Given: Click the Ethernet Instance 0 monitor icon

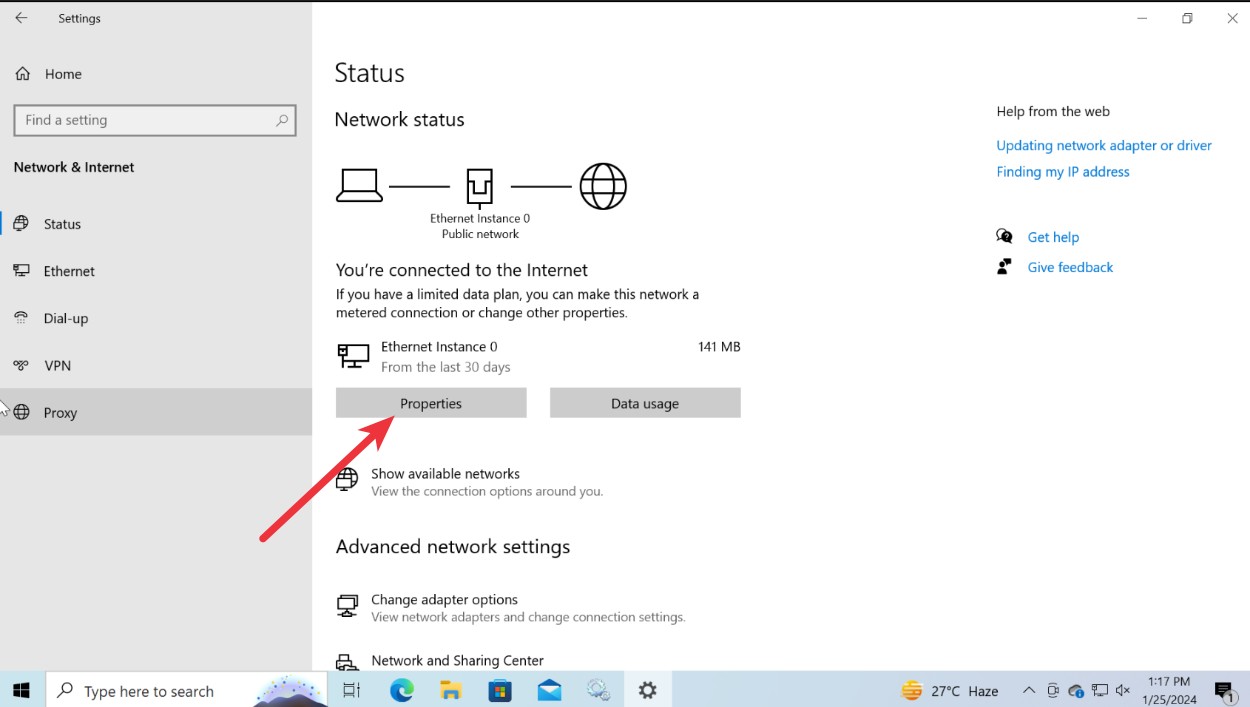Looking at the screenshot, I should click(351, 356).
